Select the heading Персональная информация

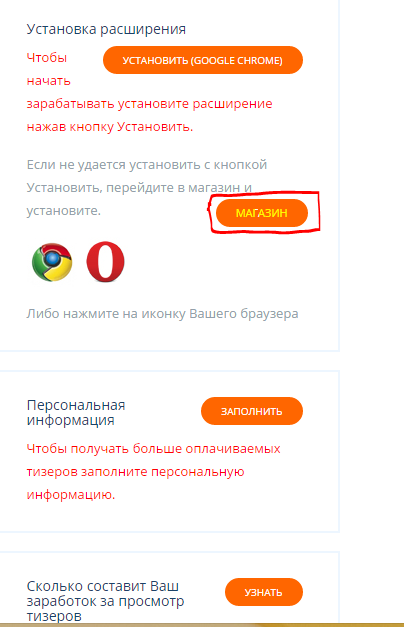76,412
